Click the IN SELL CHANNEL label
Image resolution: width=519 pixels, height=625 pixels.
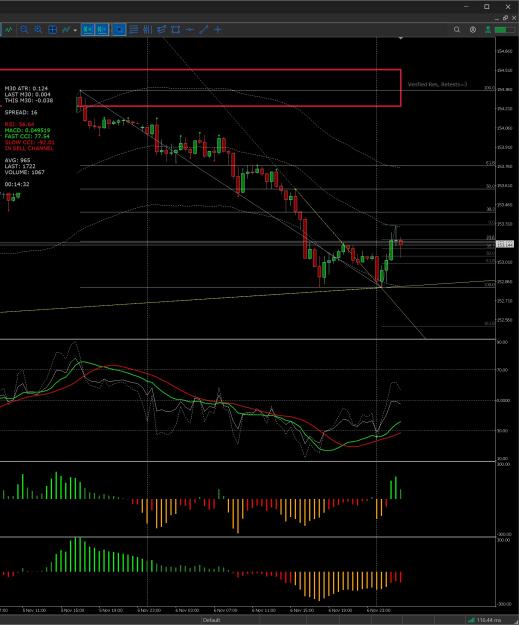coord(29,148)
